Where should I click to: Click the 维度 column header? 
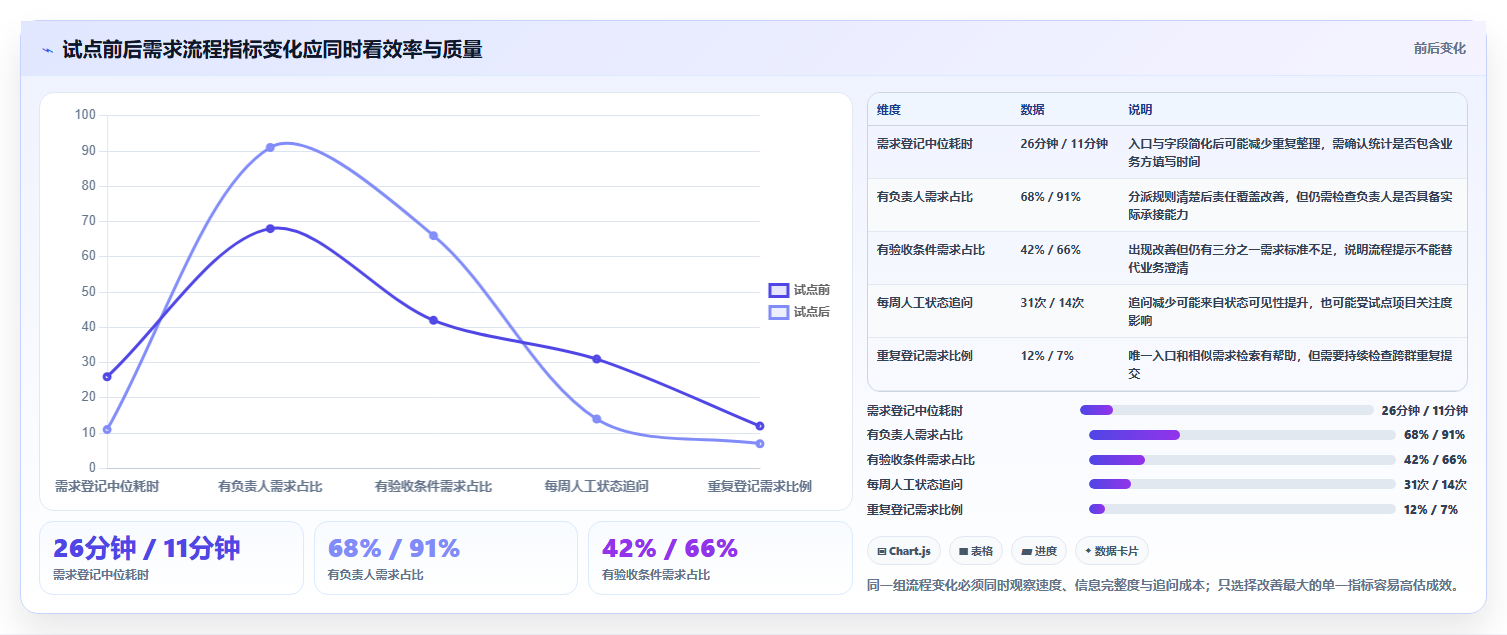tap(889, 110)
